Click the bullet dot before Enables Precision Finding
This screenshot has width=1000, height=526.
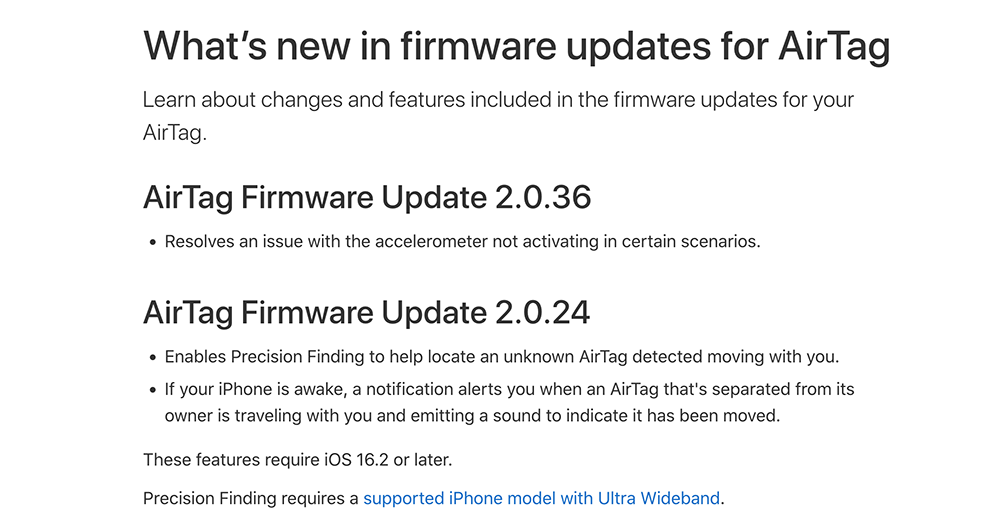(152, 358)
